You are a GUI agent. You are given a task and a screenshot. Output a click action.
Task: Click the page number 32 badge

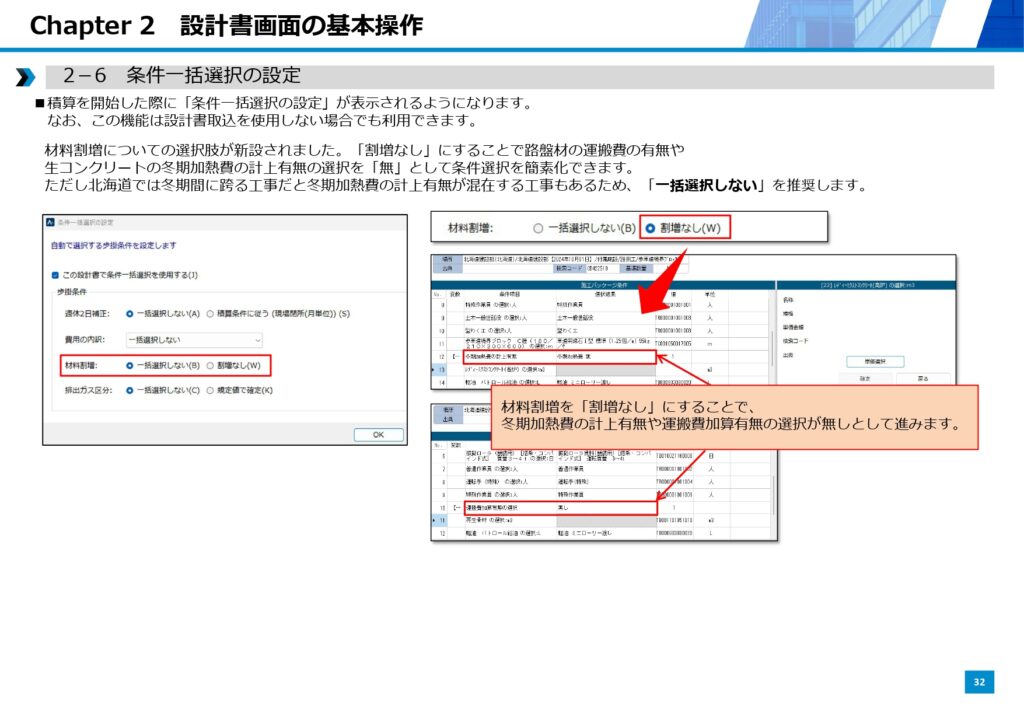point(979,682)
